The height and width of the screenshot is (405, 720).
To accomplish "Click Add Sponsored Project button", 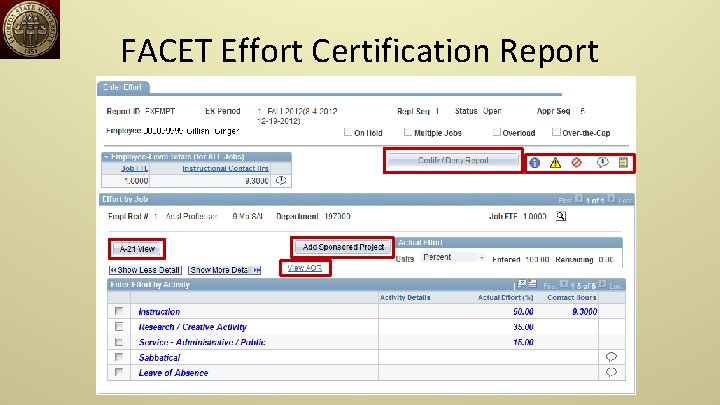I will pos(343,247).
